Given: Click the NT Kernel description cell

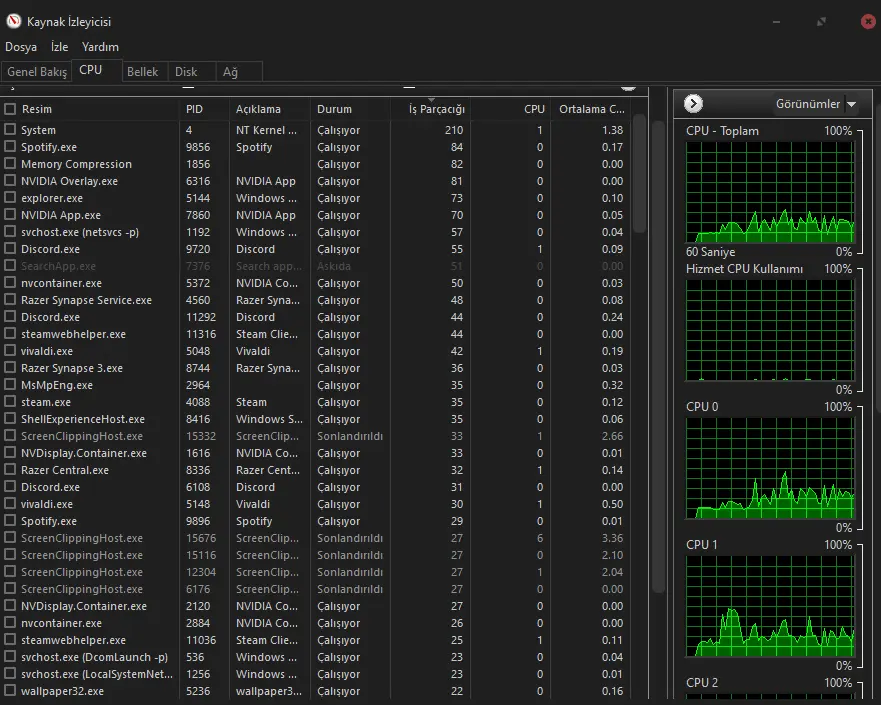Looking at the screenshot, I should [x=266, y=130].
